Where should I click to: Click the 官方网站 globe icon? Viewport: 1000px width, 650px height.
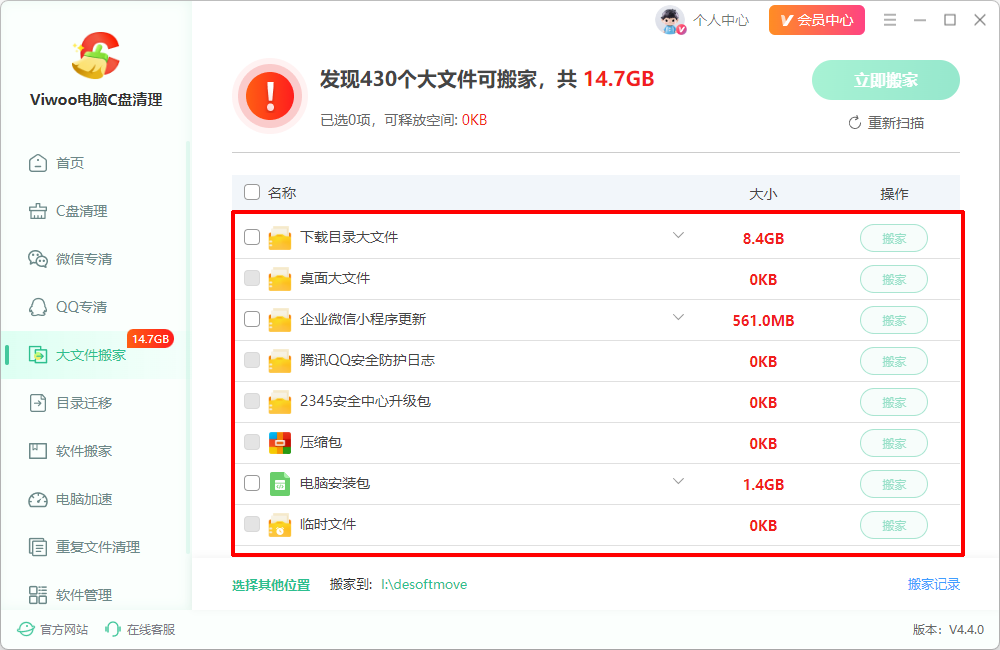click(26, 630)
